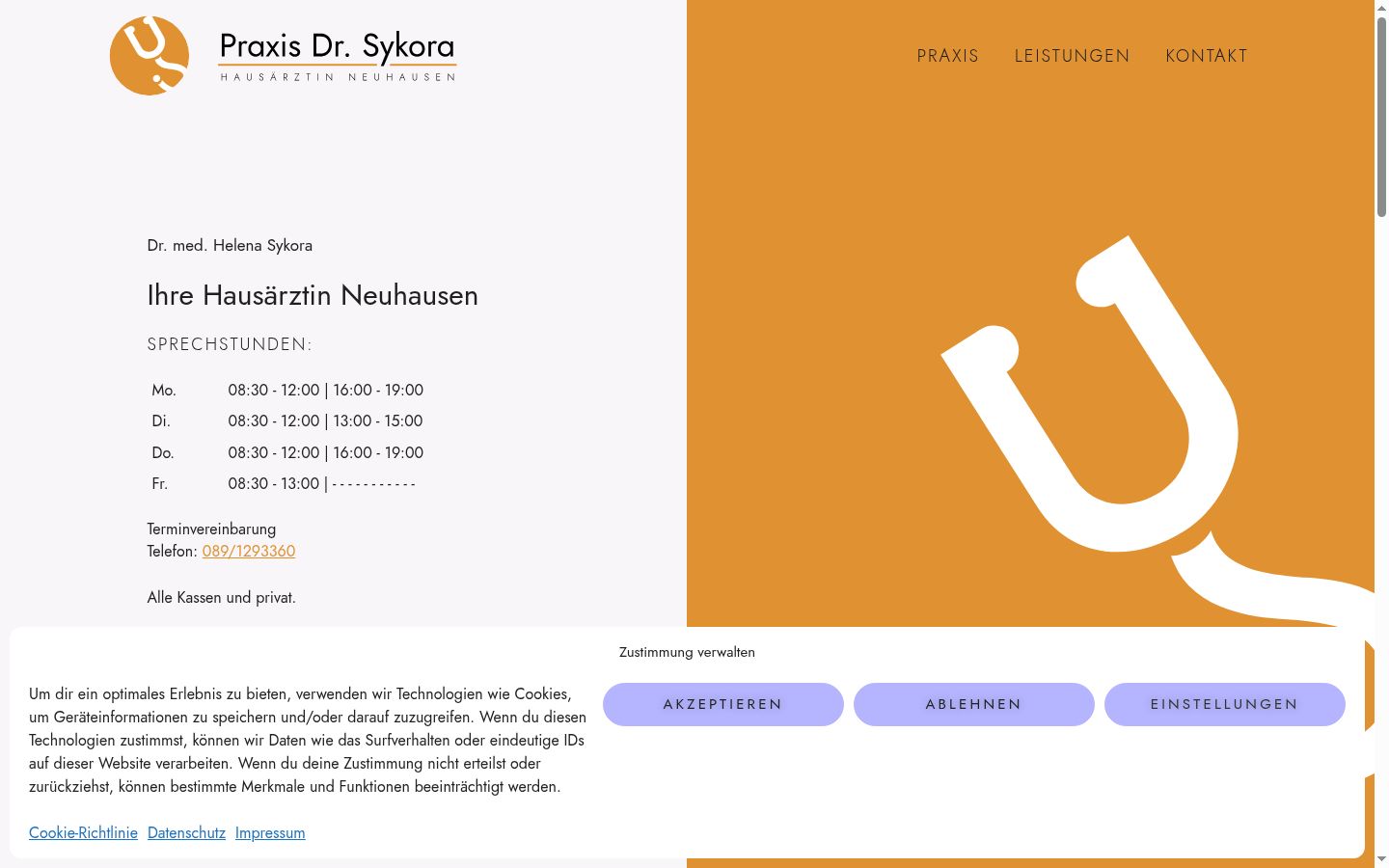This screenshot has width=1389, height=868.
Task: Open the PRAXIS menu item
Action: pos(948,56)
